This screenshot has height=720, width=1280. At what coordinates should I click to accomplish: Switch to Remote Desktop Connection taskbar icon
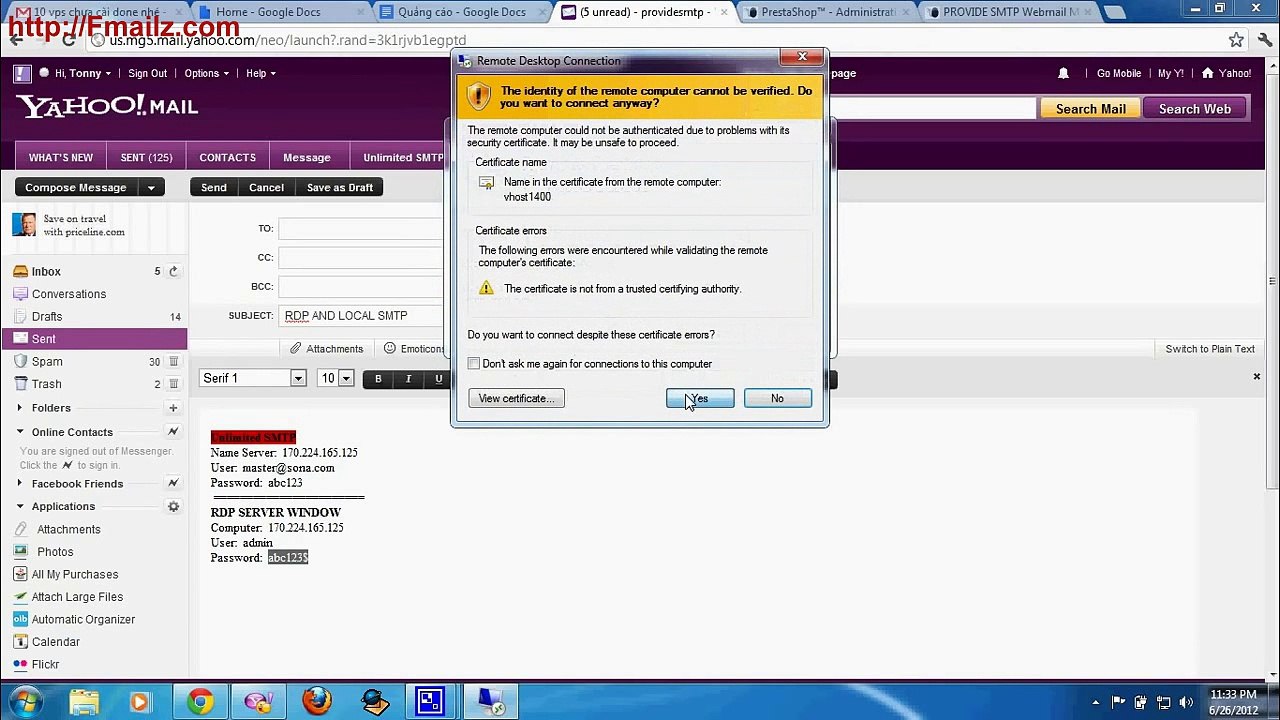491,702
